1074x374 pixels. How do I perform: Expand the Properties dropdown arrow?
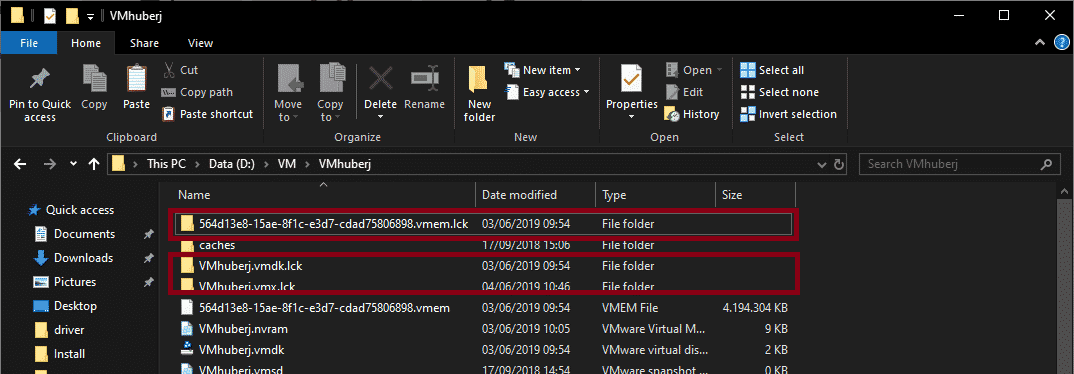(632, 117)
